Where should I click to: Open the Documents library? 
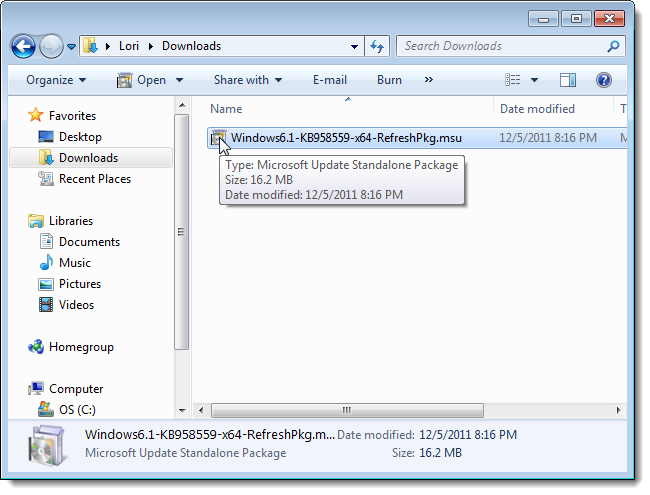[89, 242]
